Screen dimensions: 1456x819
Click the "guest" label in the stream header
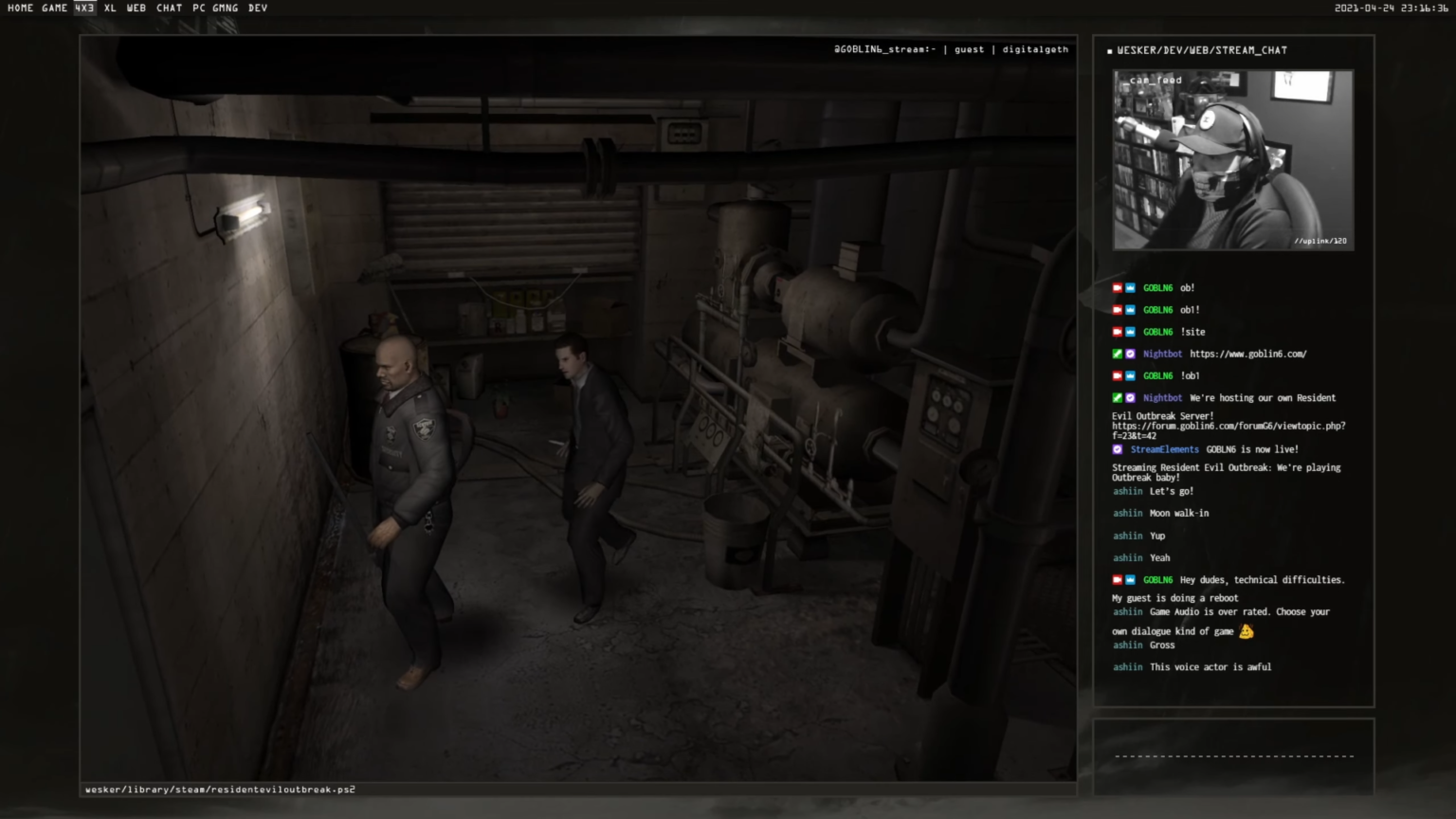(969, 49)
